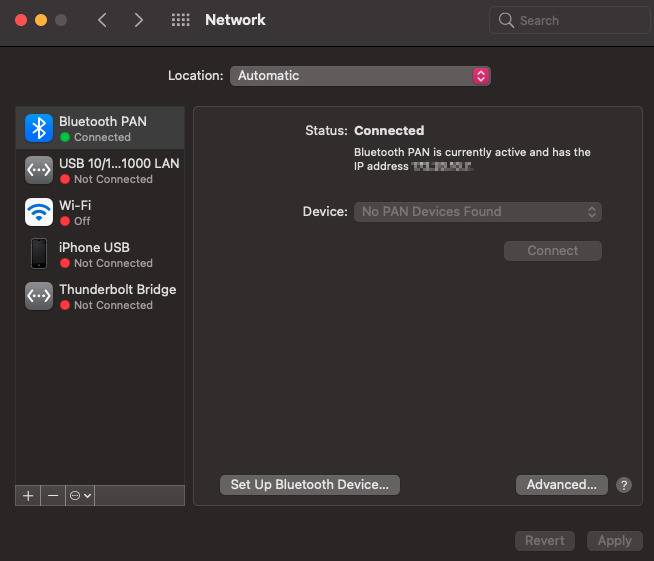Screen dimensions: 654x561
Task: Click Set Up Bluetooth Device... button
Action: [309, 485]
